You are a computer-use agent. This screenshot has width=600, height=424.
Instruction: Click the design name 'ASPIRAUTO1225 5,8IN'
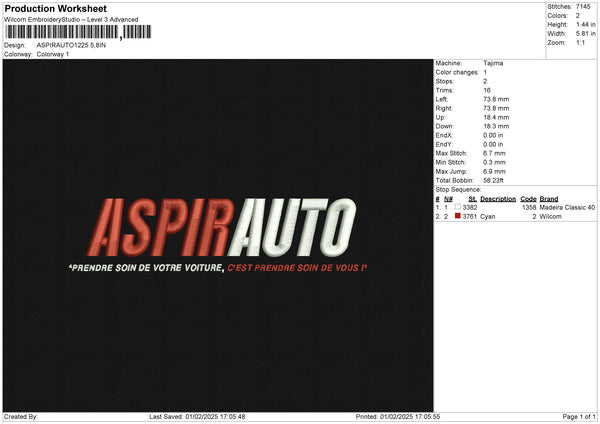(71, 45)
